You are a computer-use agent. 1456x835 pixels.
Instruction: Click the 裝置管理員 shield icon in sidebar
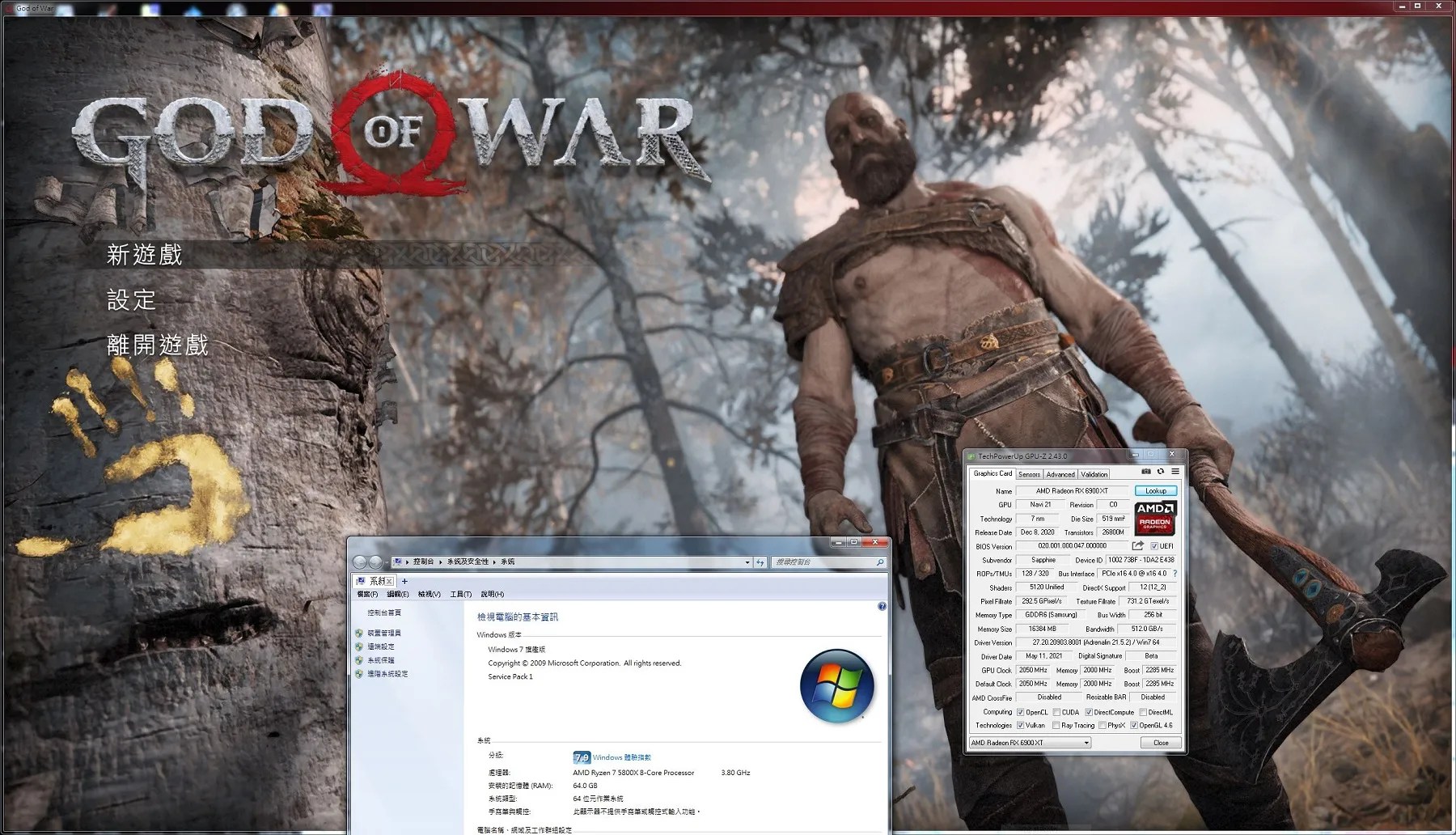[360, 632]
